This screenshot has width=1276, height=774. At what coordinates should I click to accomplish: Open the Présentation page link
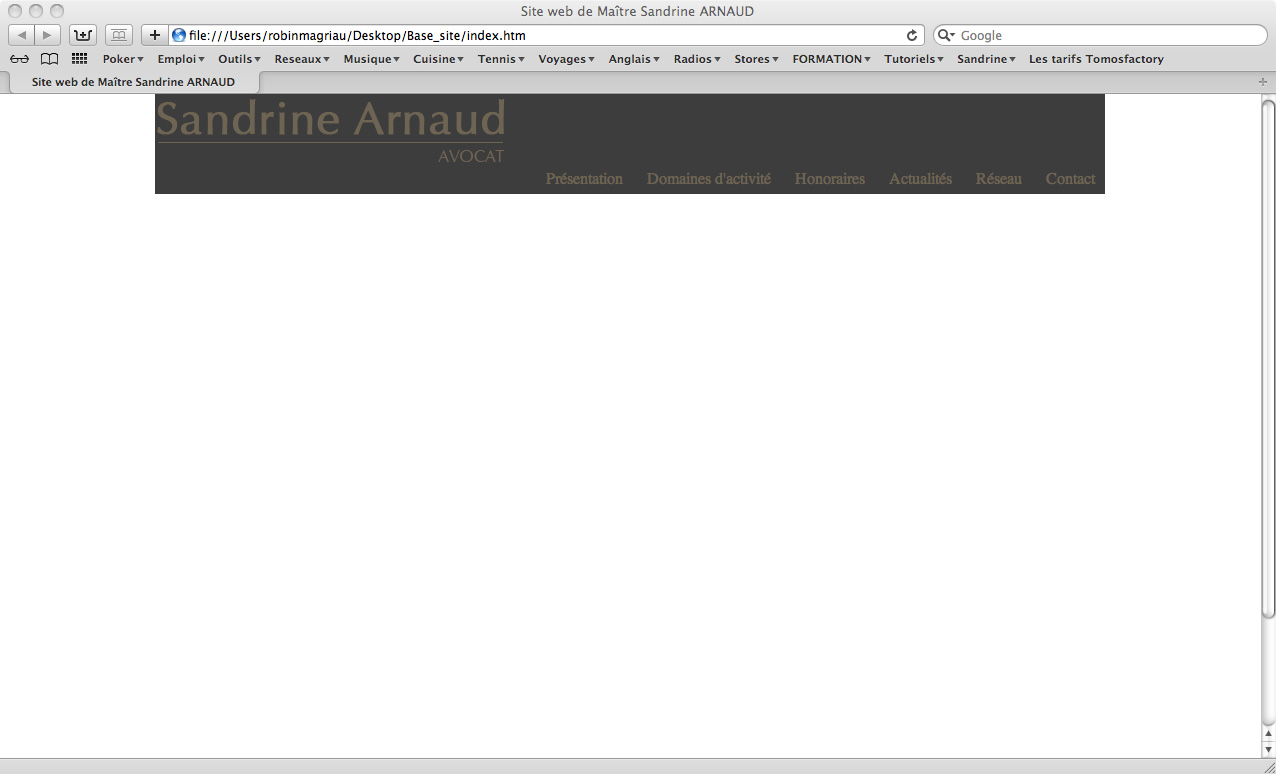coord(584,179)
